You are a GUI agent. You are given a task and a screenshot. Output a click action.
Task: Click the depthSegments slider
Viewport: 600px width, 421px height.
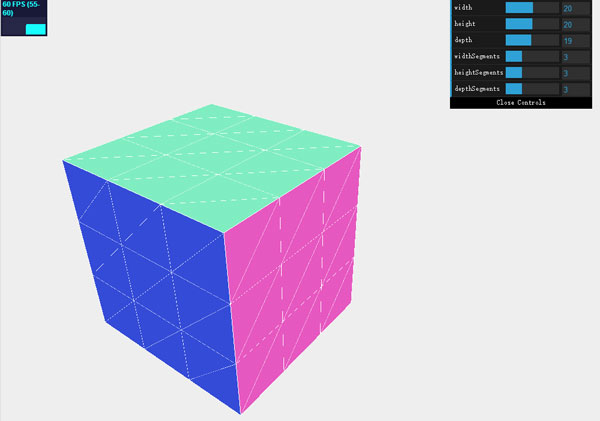pos(532,89)
